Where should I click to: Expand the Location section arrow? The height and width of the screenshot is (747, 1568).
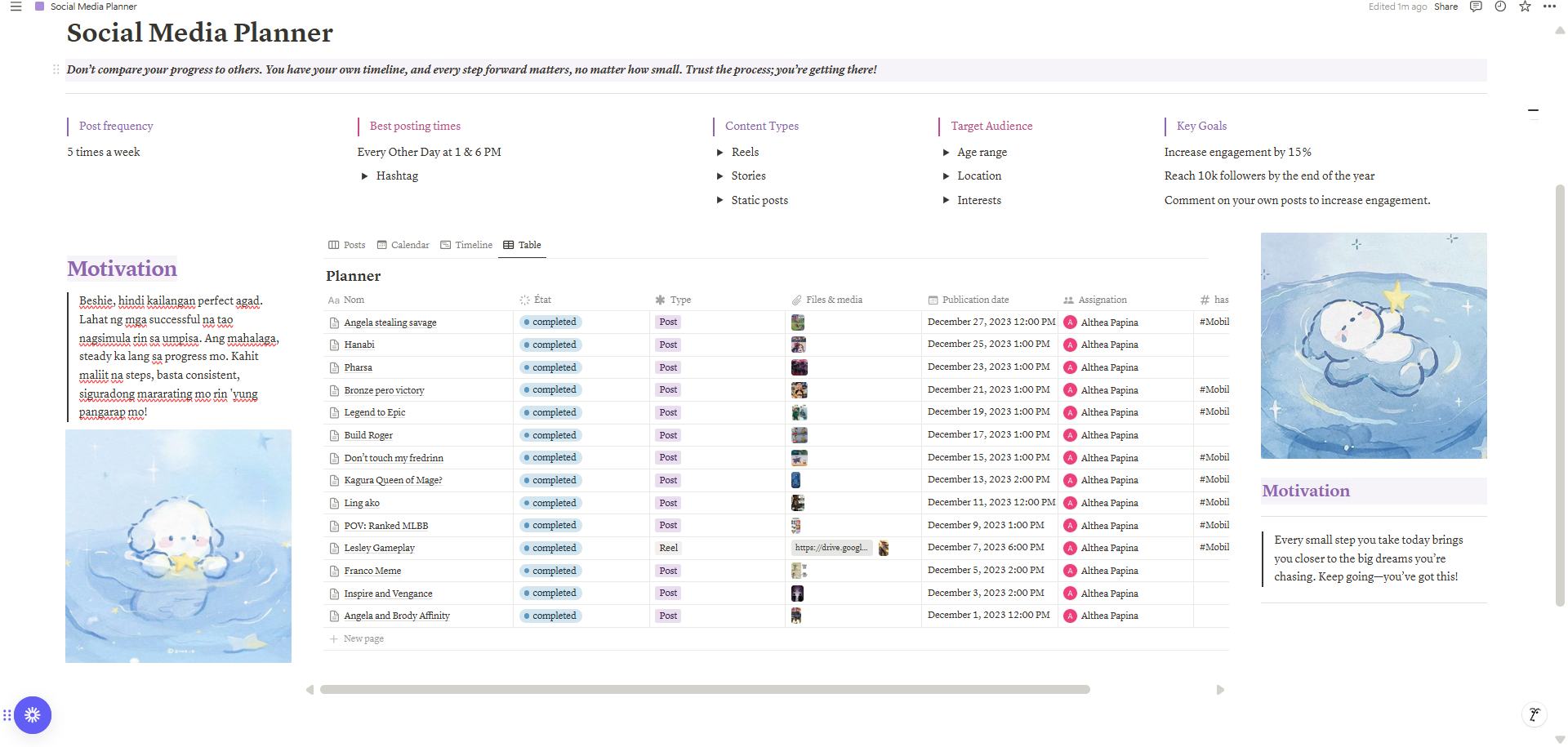(946, 176)
